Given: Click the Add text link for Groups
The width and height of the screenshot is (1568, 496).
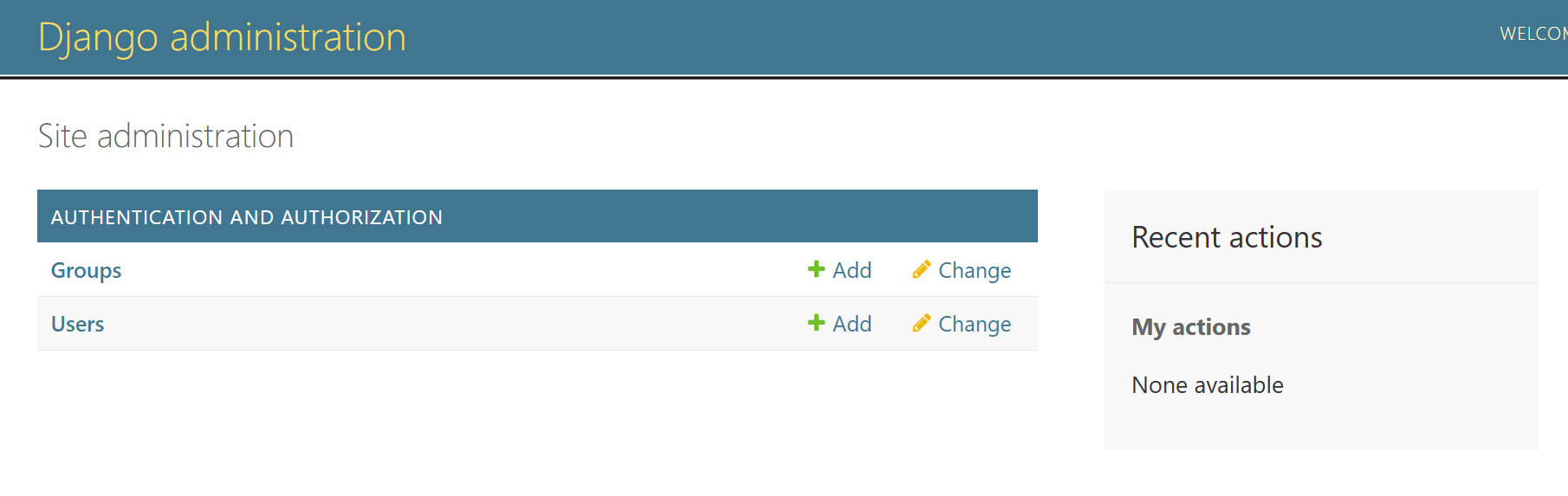Looking at the screenshot, I should 852,270.
